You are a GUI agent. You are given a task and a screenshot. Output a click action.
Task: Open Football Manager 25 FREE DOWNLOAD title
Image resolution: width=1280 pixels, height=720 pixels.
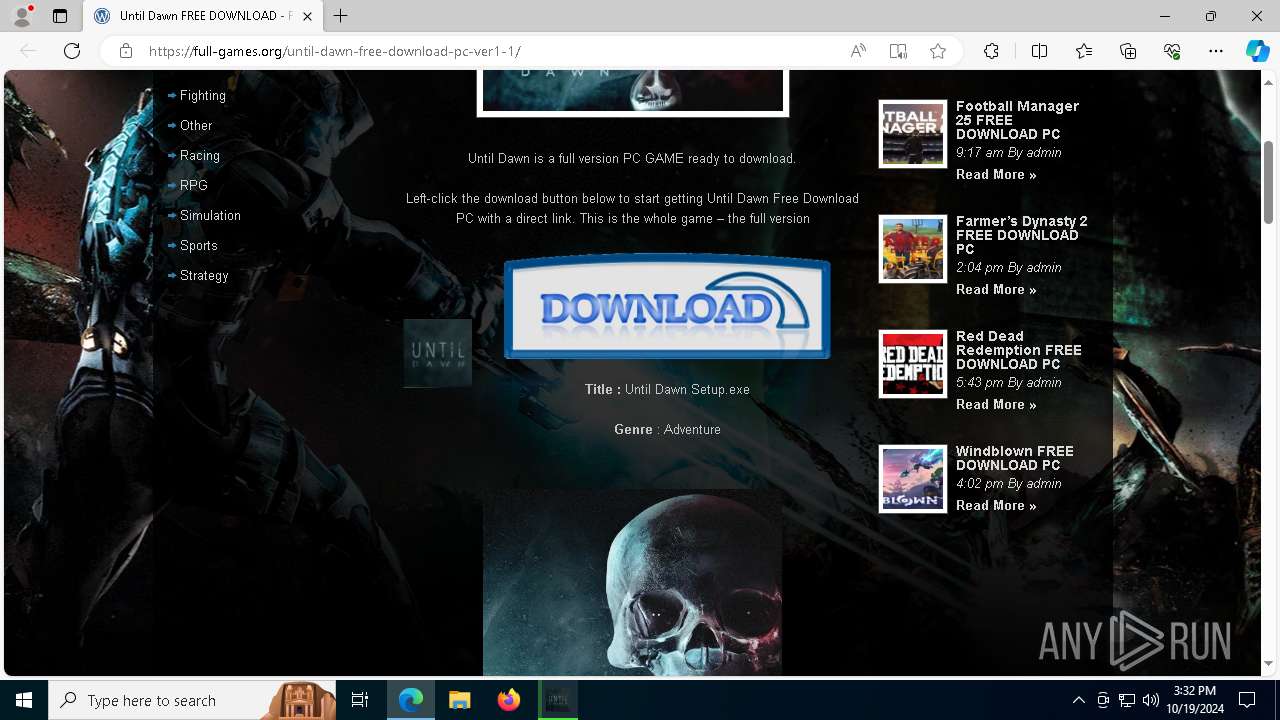(x=1017, y=120)
